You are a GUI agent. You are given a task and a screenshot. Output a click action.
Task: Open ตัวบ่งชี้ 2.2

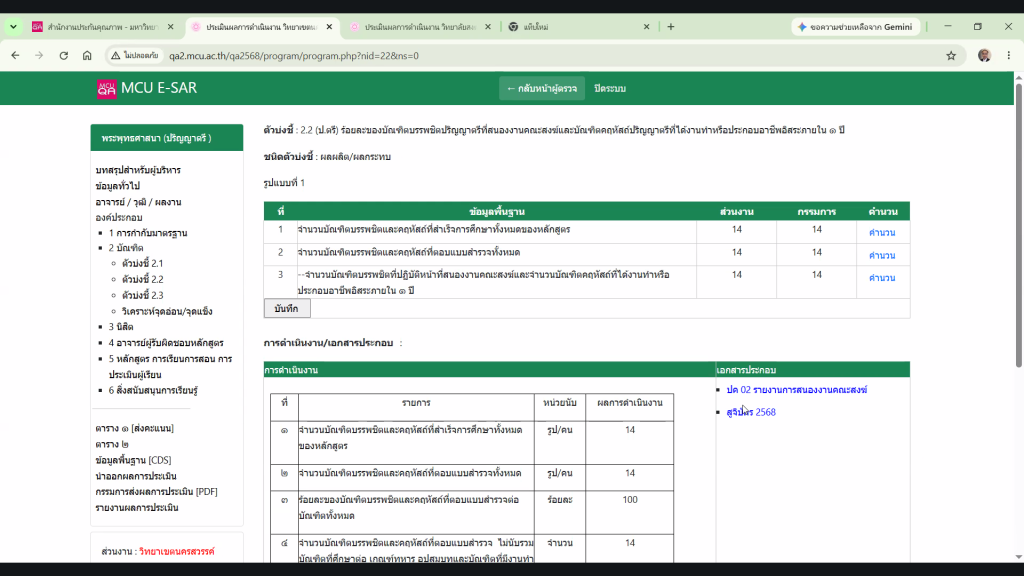coord(142,279)
